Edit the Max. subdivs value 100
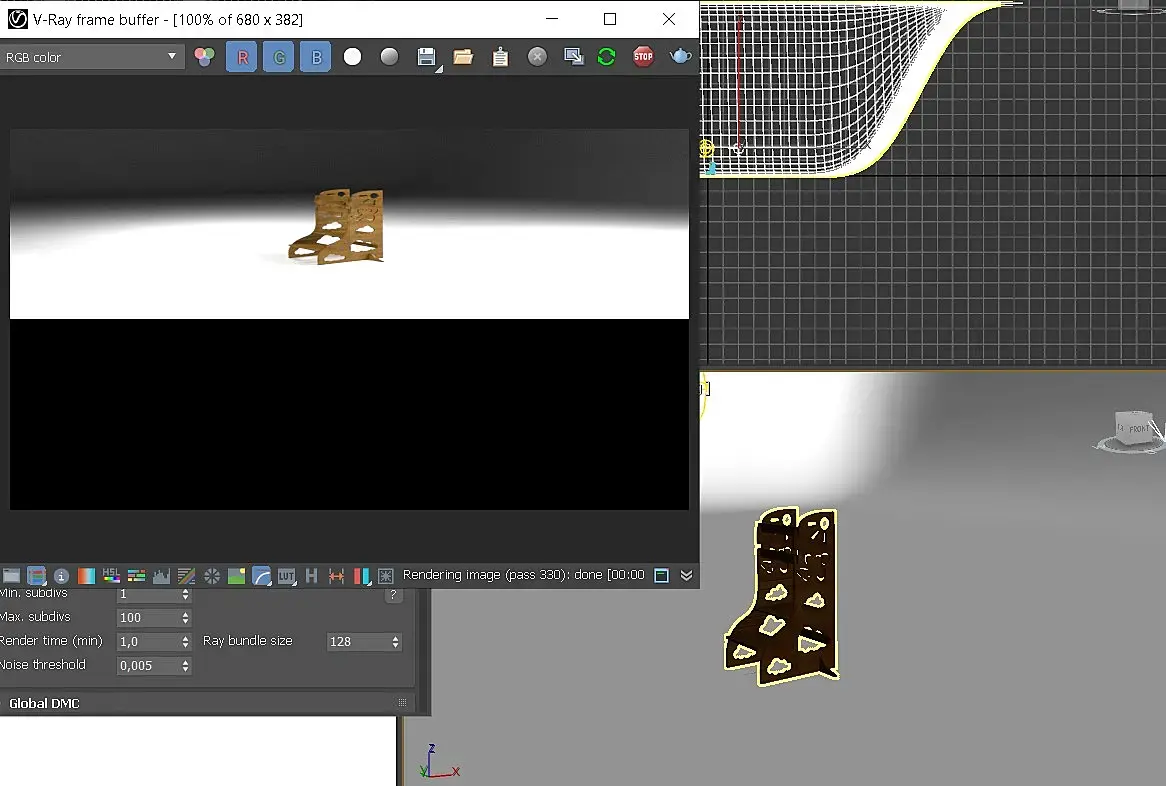 coord(148,618)
